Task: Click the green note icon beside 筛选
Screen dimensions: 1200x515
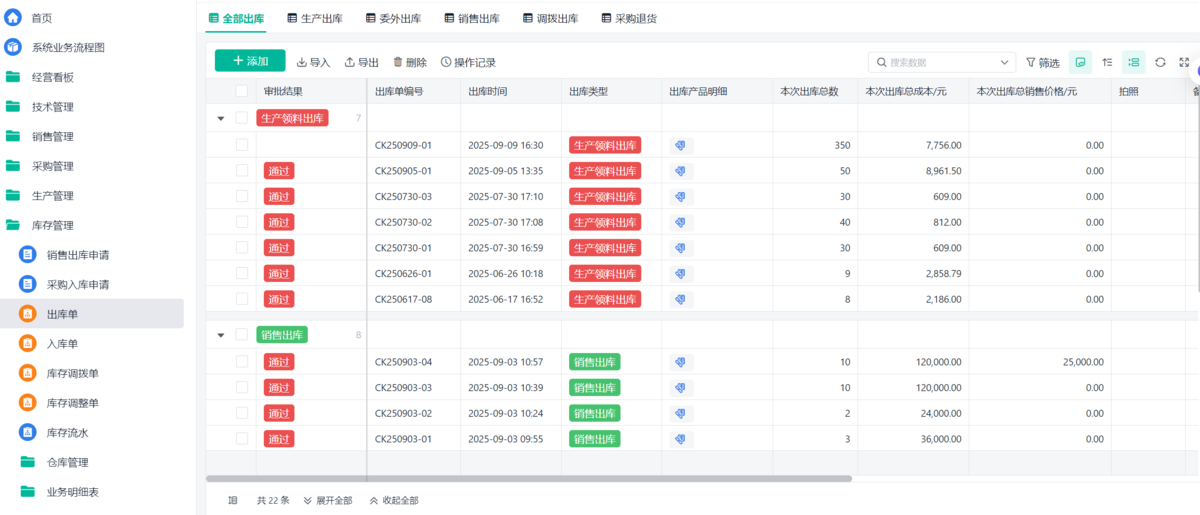Action: [1080, 62]
